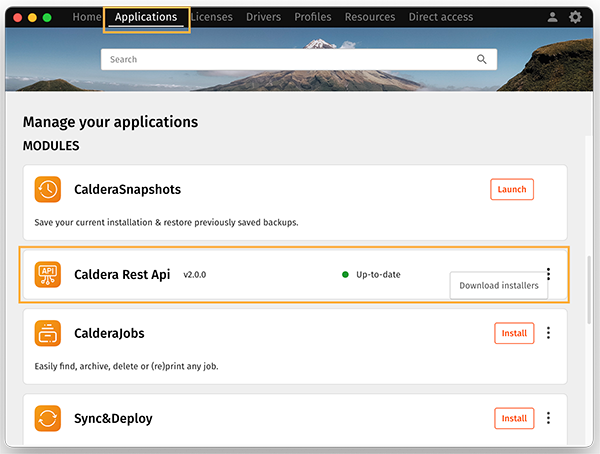The width and height of the screenshot is (600, 454).
Task: Select the Applications tab
Action: point(146,17)
